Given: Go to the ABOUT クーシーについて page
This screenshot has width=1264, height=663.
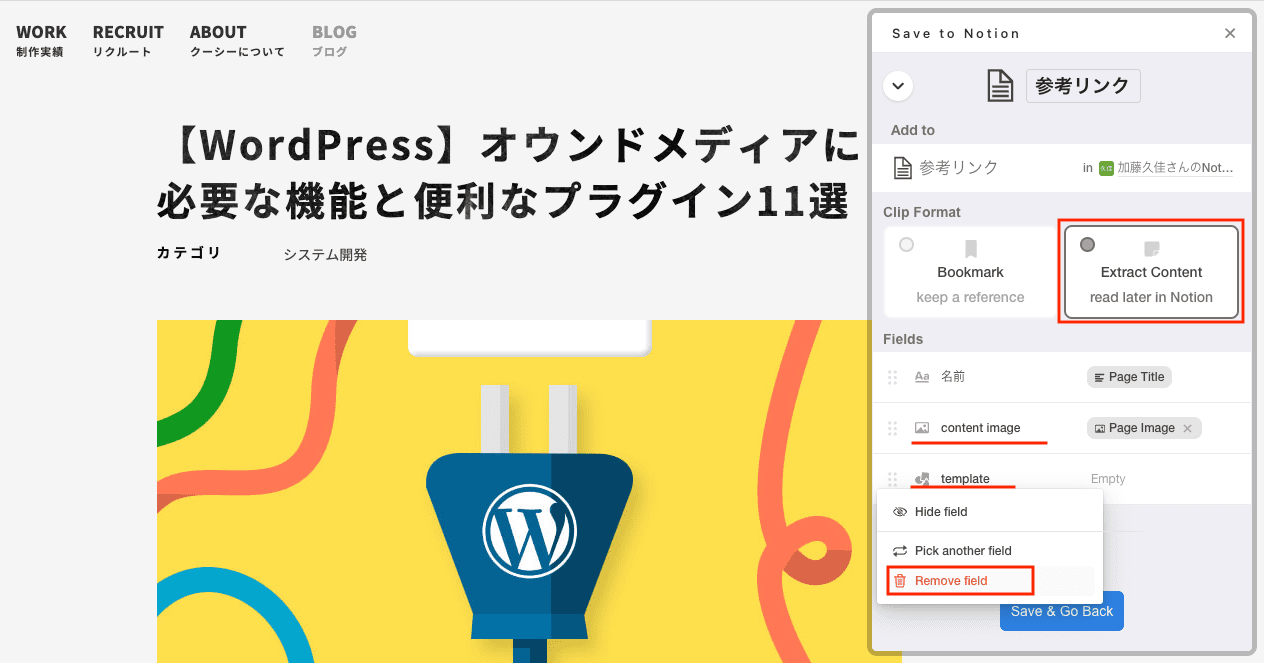Looking at the screenshot, I should [x=237, y=40].
